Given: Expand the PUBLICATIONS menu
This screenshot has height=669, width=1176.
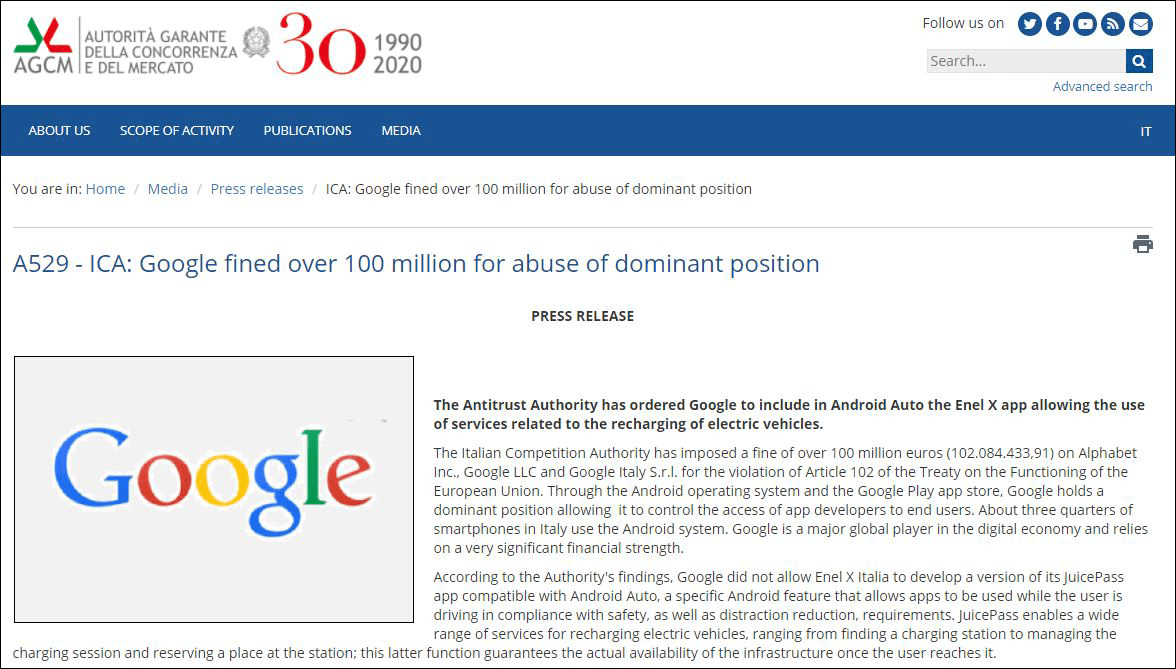Looking at the screenshot, I should click(307, 131).
